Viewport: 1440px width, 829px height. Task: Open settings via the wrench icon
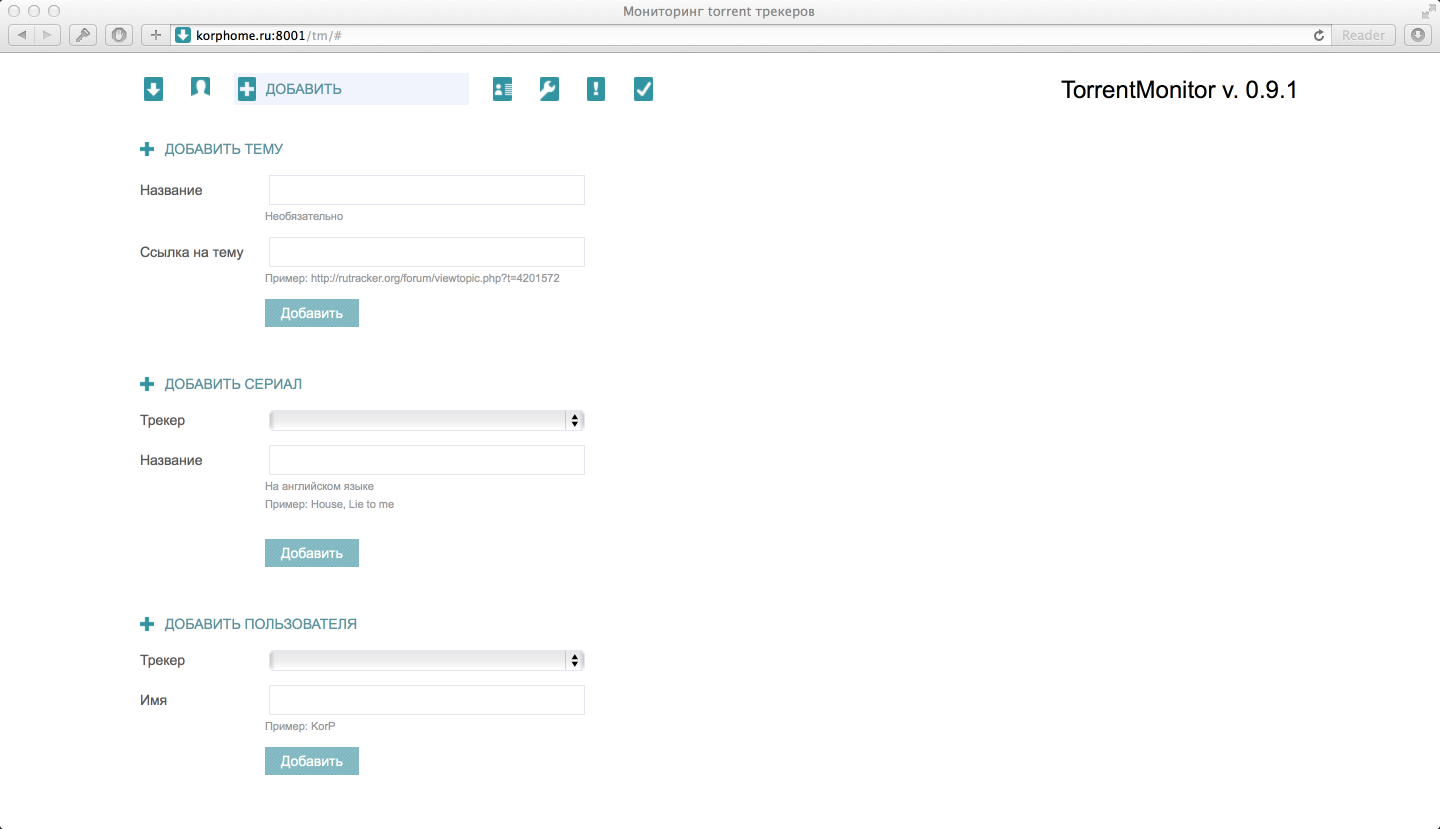coord(548,89)
